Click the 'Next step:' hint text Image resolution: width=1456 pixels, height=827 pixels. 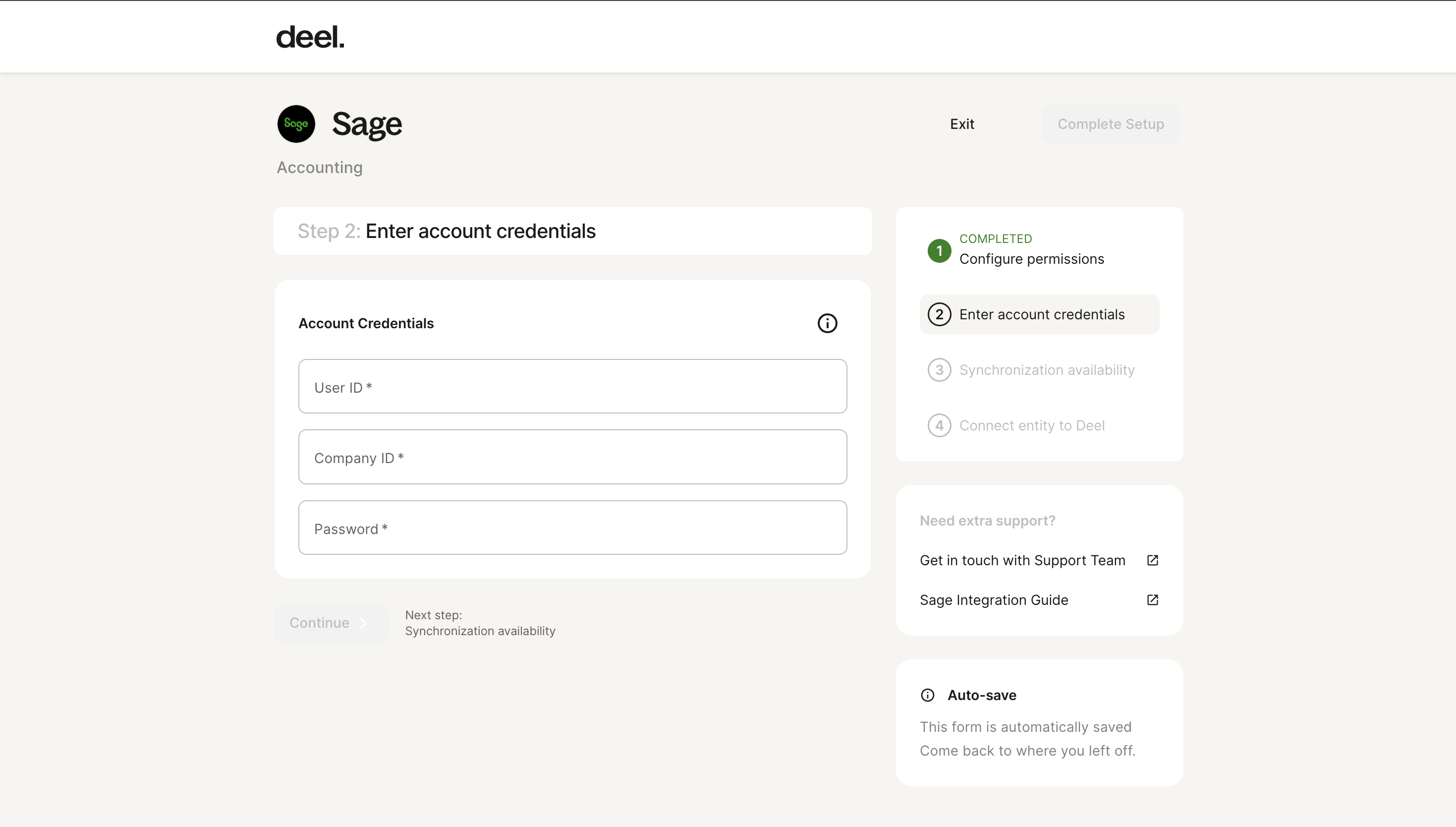(x=433, y=615)
